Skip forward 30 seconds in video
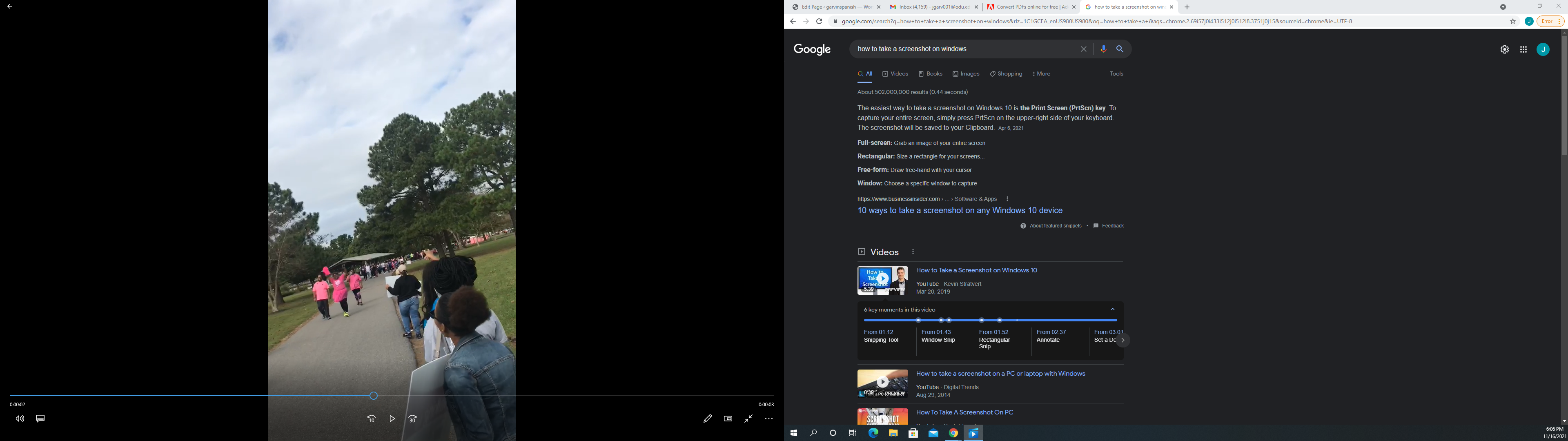 click(x=412, y=419)
